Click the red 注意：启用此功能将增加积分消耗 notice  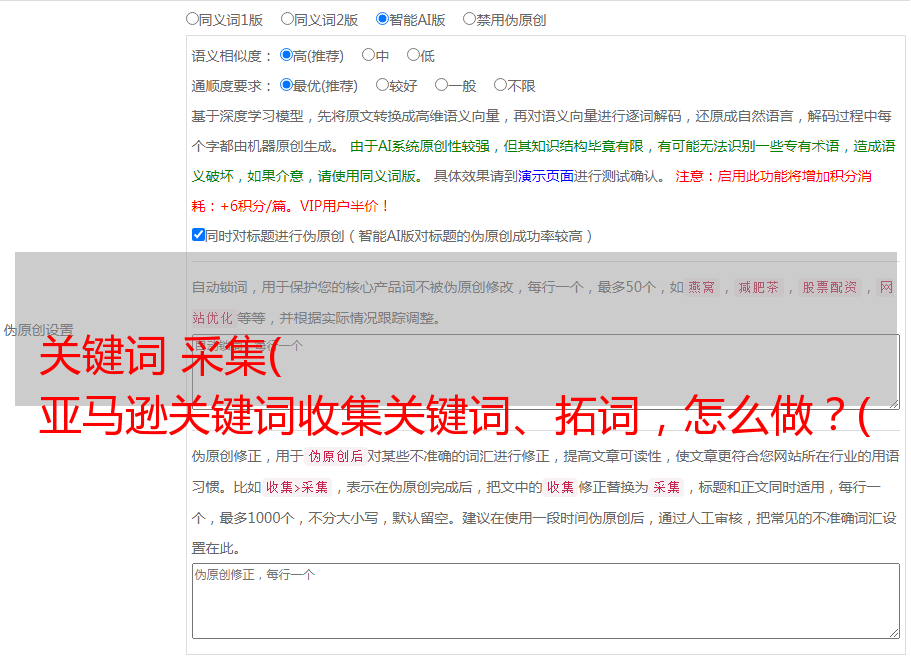coord(532,191)
